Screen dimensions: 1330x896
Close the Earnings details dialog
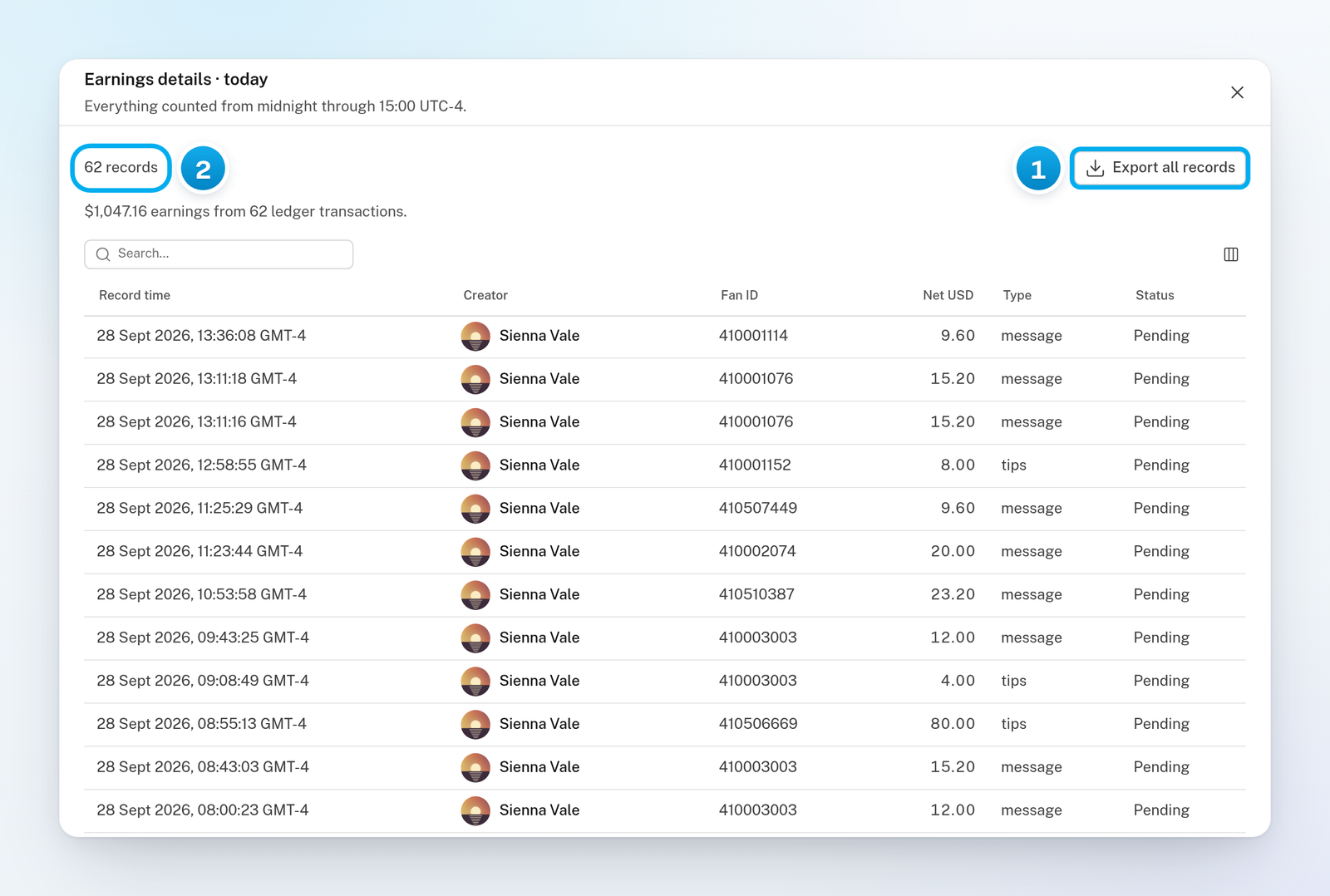[x=1237, y=92]
